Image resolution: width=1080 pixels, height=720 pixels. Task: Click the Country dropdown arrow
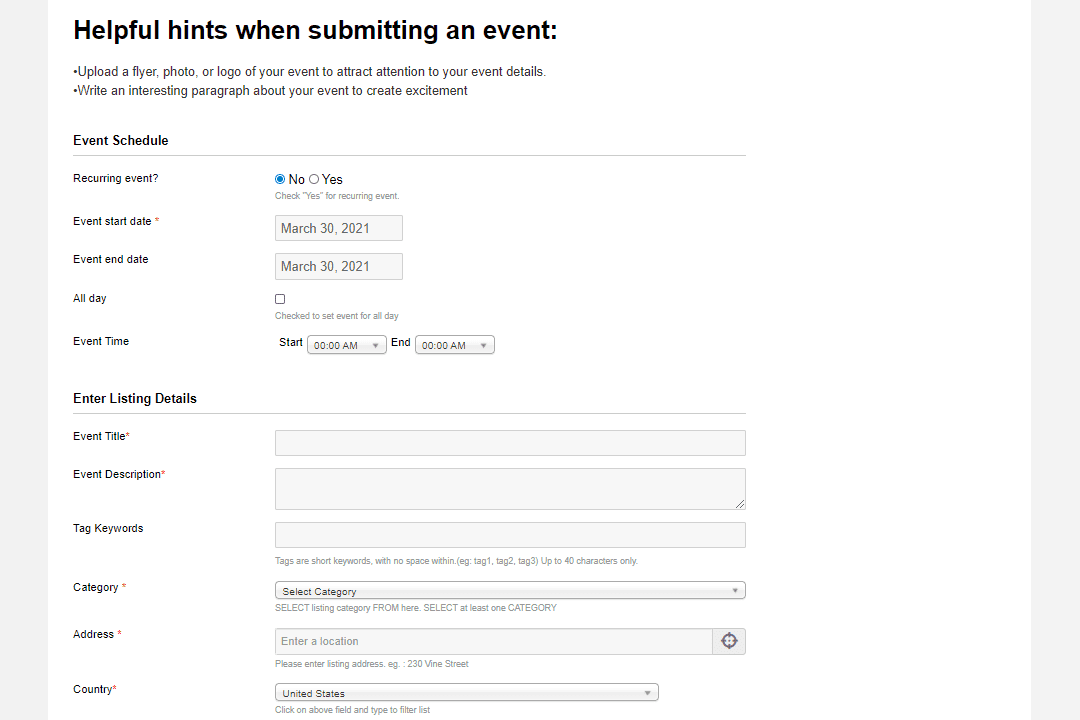point(647,692)
